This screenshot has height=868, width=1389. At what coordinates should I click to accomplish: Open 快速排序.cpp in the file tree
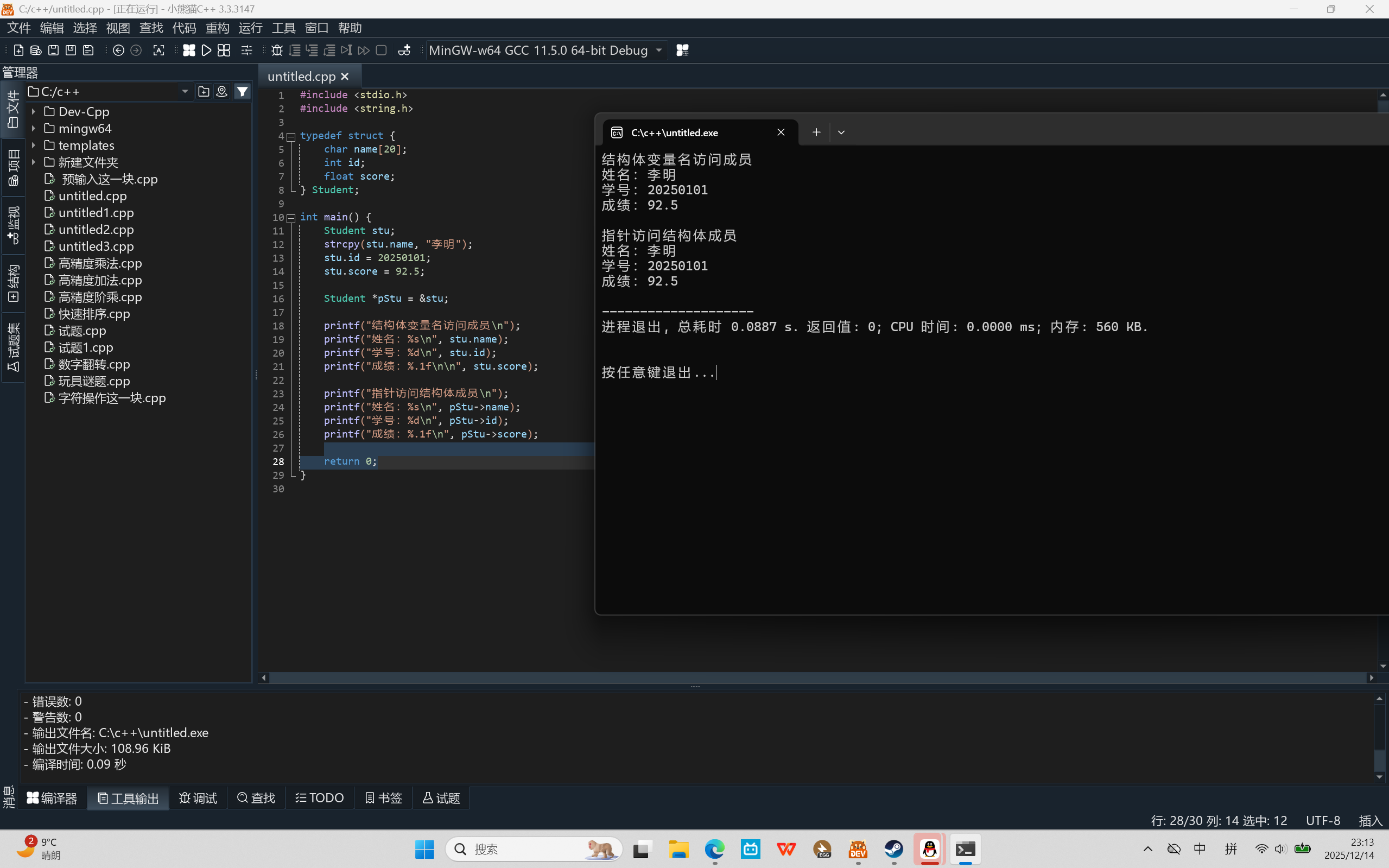click(x=94, y=314)
